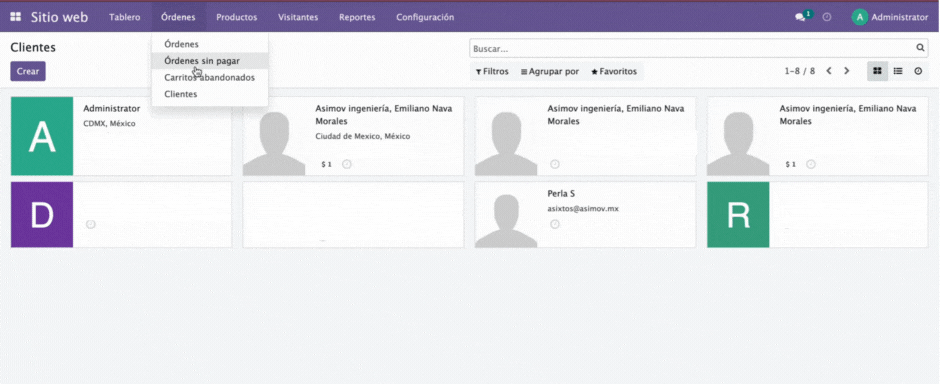Click the Administrator user avatar

click(x=860, y=17)
